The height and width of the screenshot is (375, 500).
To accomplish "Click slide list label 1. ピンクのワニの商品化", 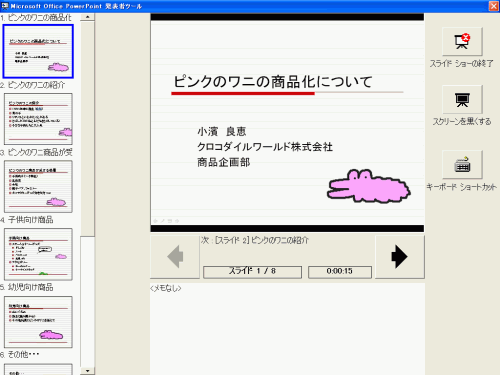I will pos(36,17).
